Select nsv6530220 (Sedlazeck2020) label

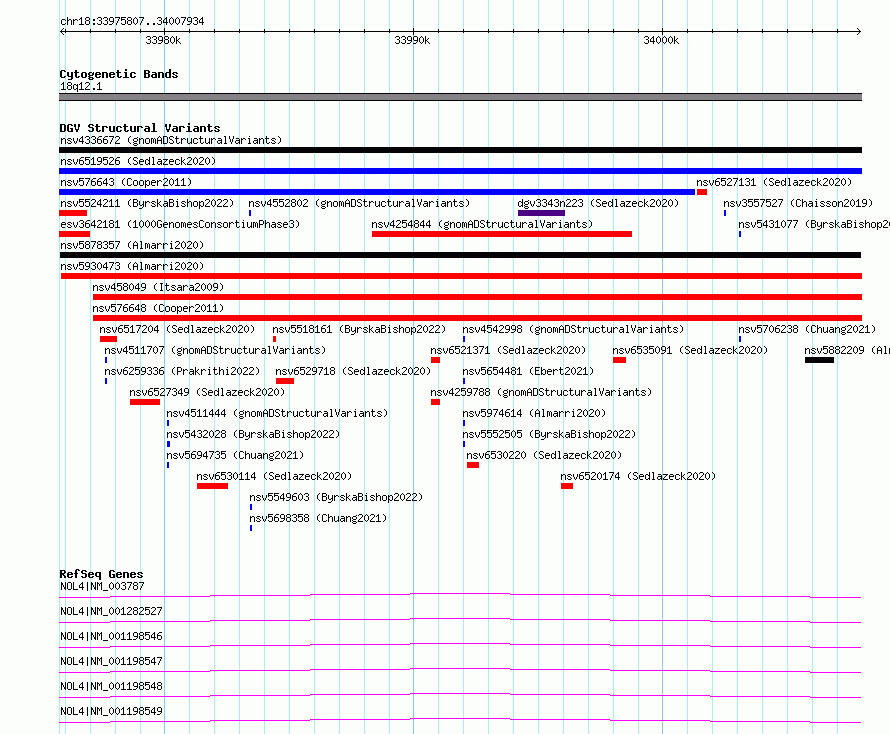click(544, 455)
